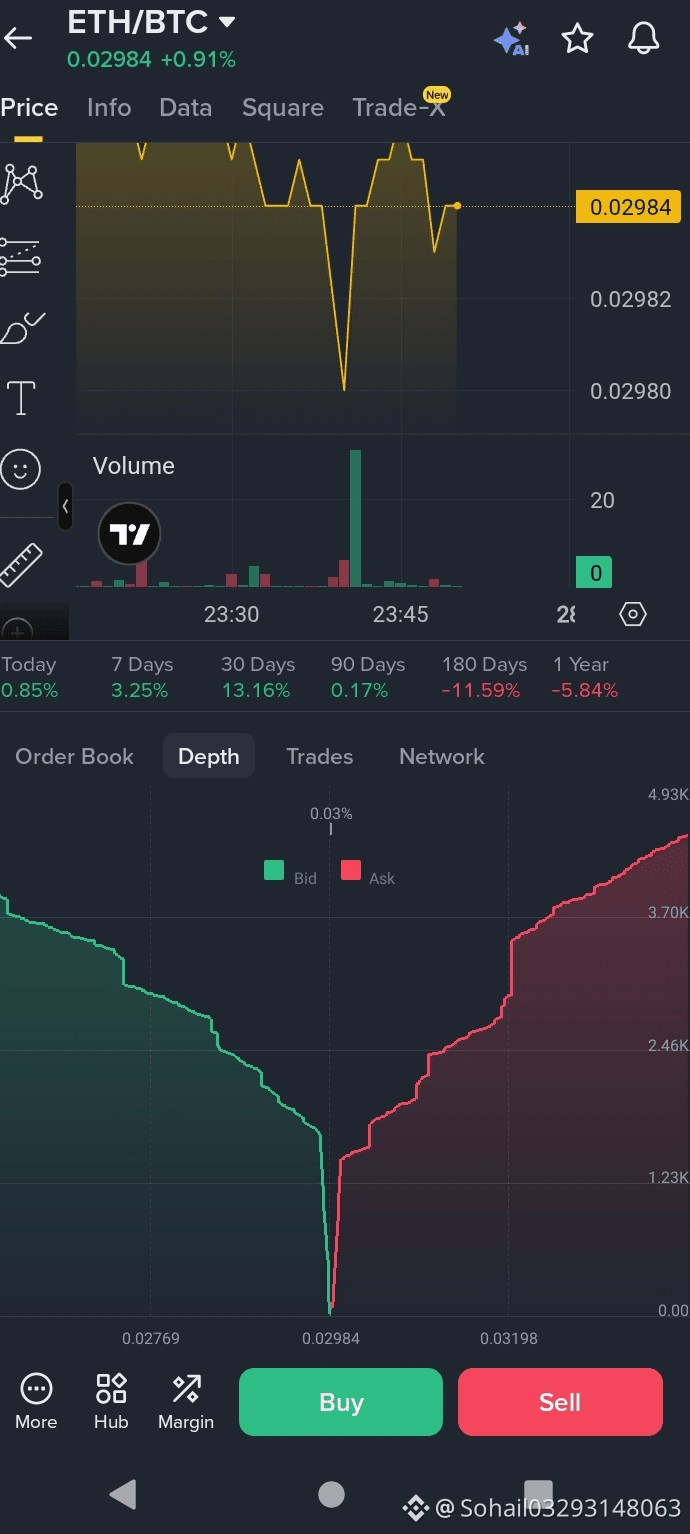Image resolution: width=690 pixels, height=1534 pixels.
Task: Click the 0.03198 depth axis label
Action: [509, 1338]
